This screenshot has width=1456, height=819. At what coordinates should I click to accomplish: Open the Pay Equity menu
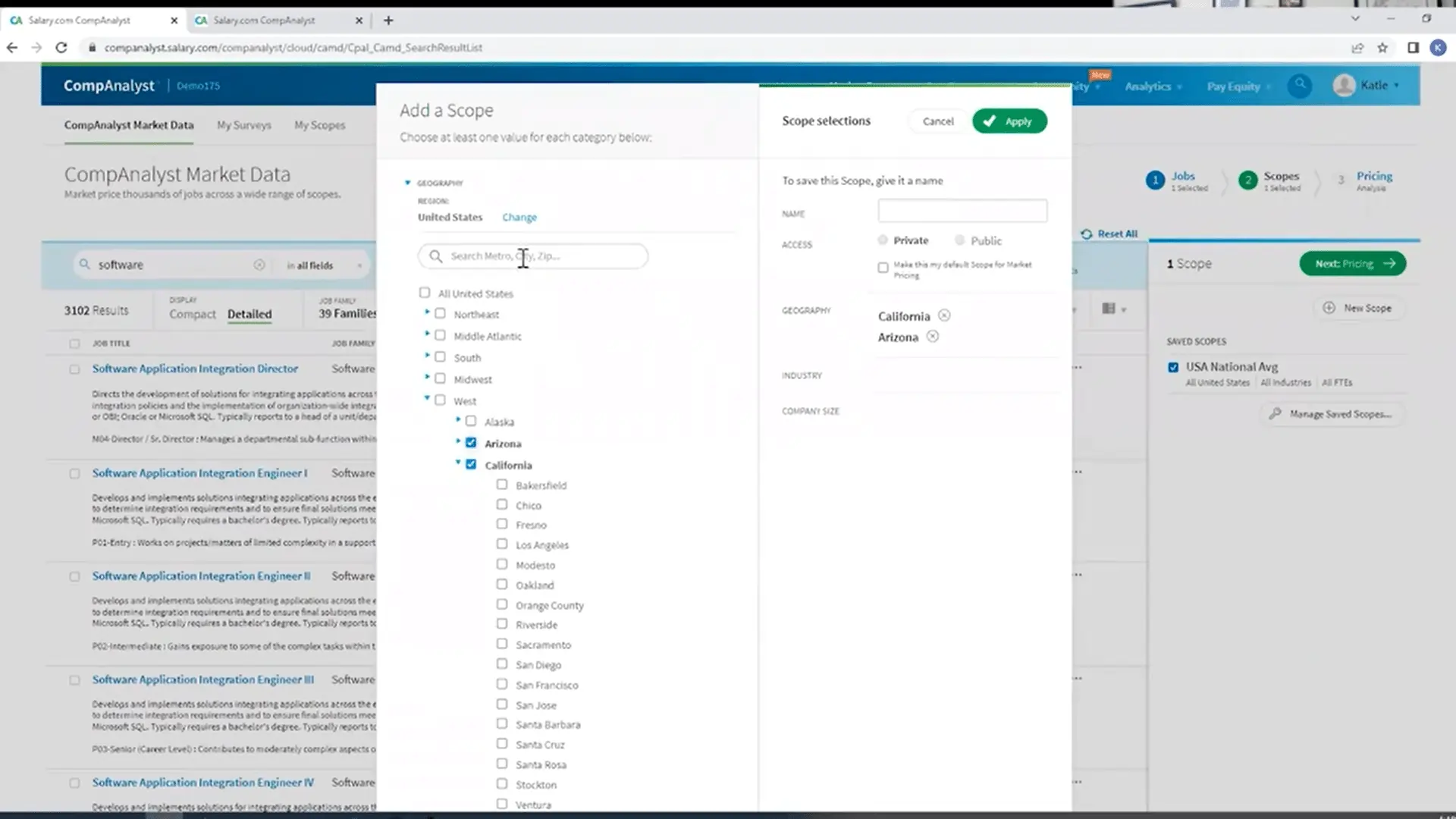pos(1238,86)
